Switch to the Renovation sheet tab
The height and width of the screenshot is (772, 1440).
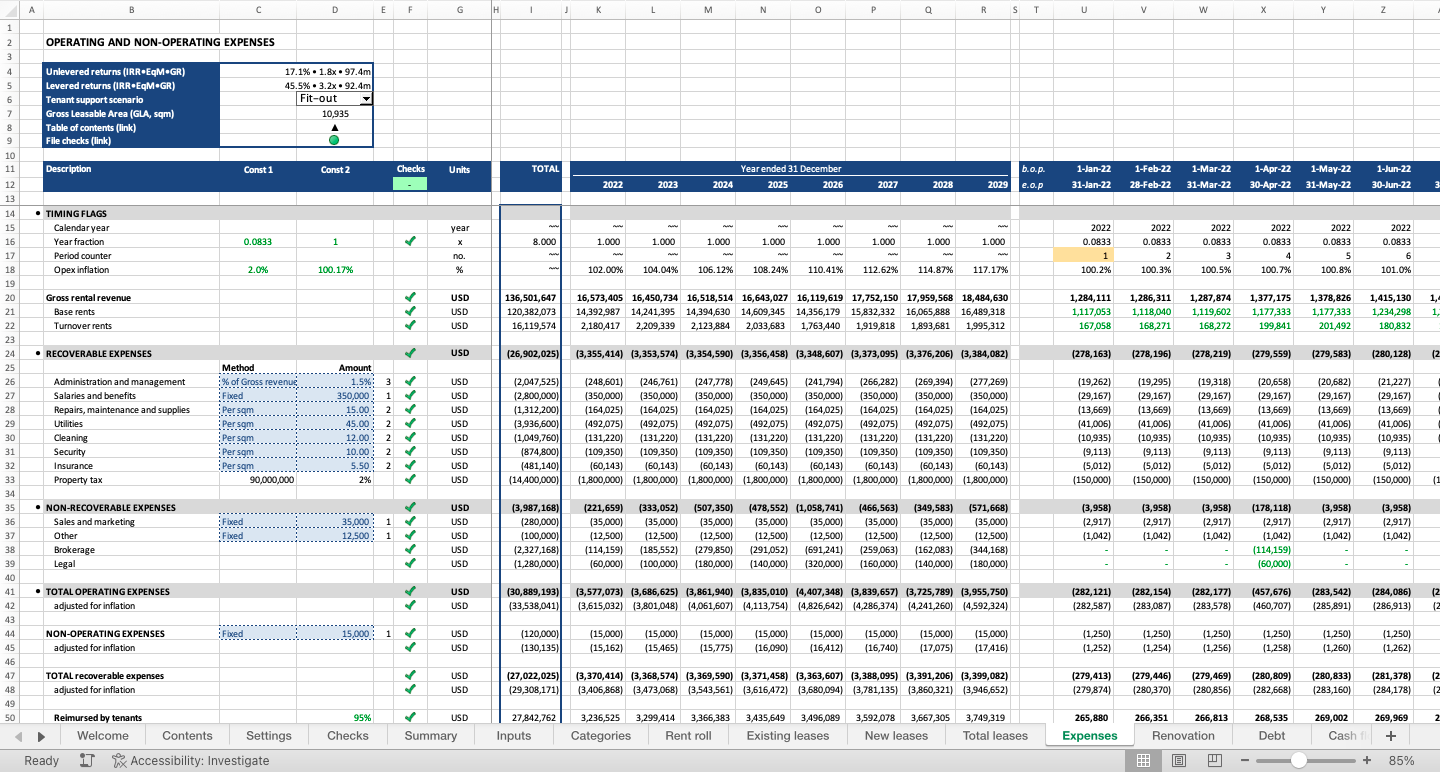1183,736
